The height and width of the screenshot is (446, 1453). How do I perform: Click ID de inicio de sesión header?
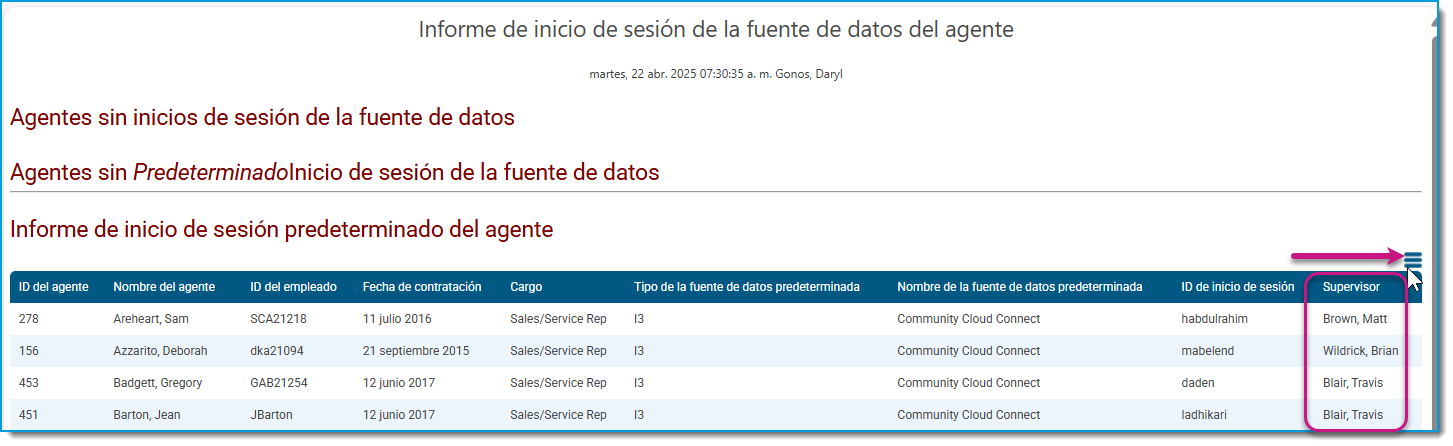click(1237, 287)
